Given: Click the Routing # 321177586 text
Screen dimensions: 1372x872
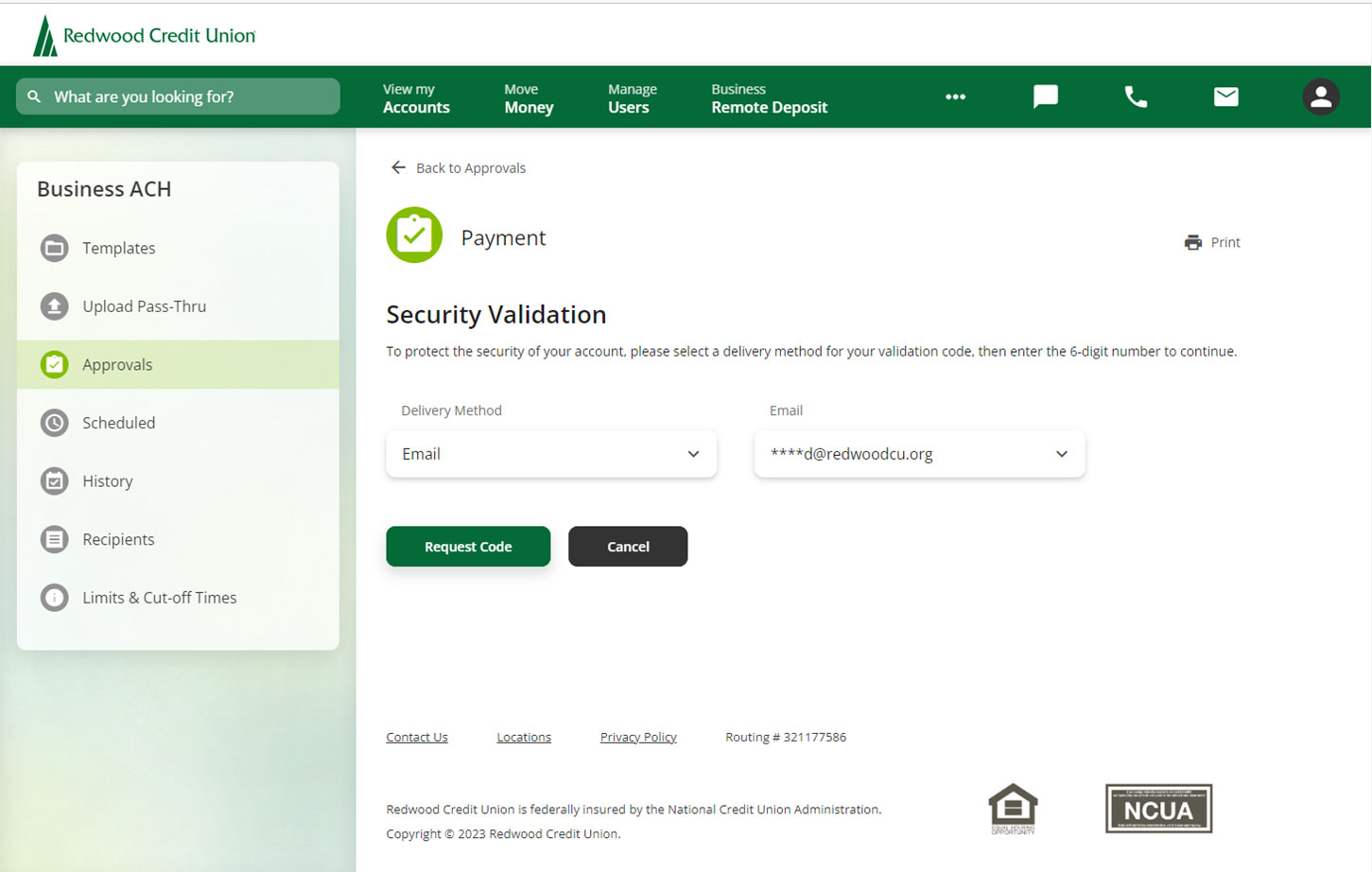Looking at the screenshot, I should click(x=786, y=737).
